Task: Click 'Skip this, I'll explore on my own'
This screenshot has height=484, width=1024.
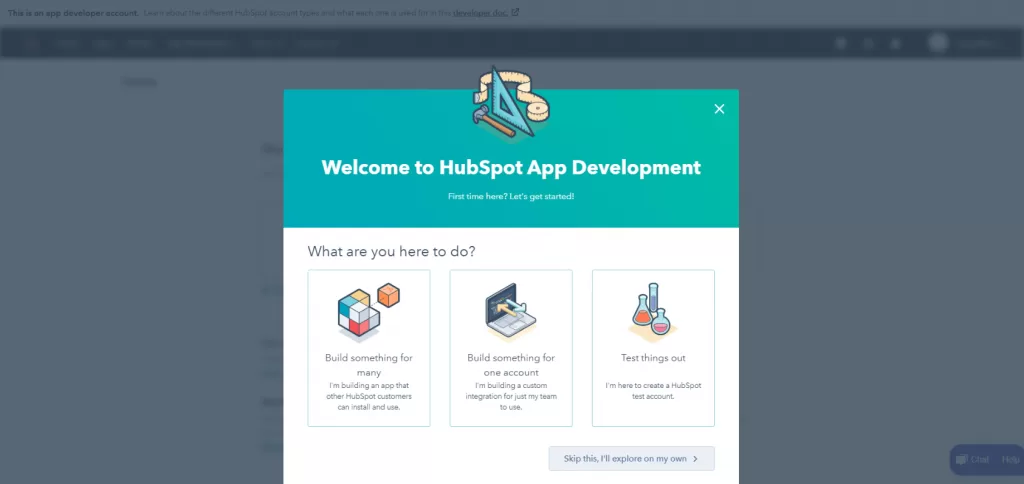Action: pos(632,459)
